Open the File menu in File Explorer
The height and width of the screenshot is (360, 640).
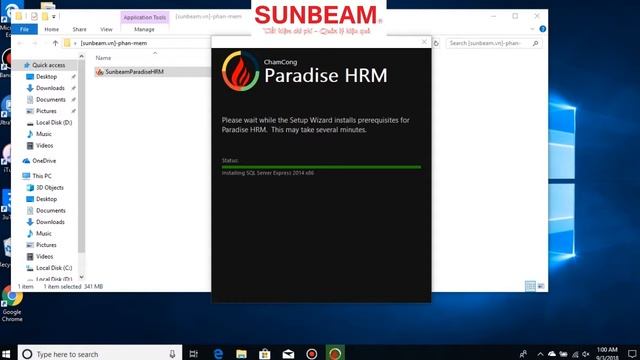tap(24, 29)
